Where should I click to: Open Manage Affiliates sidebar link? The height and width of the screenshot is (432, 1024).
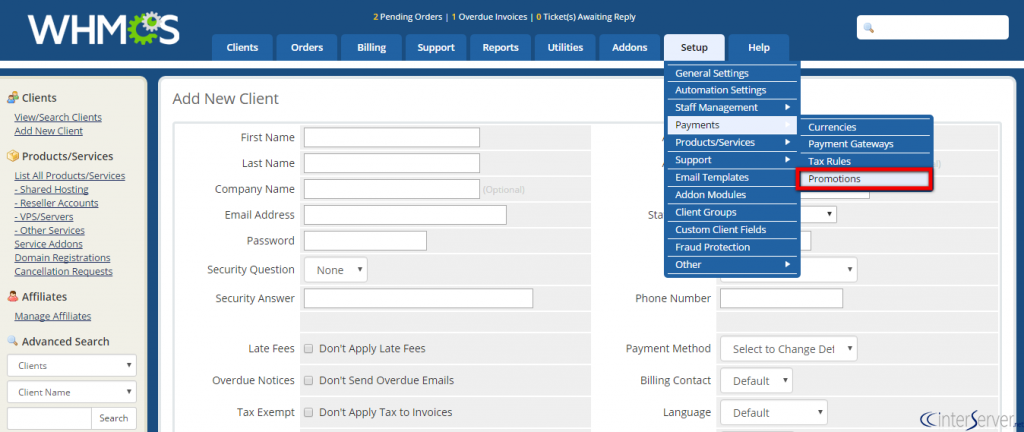coord(53,316)
